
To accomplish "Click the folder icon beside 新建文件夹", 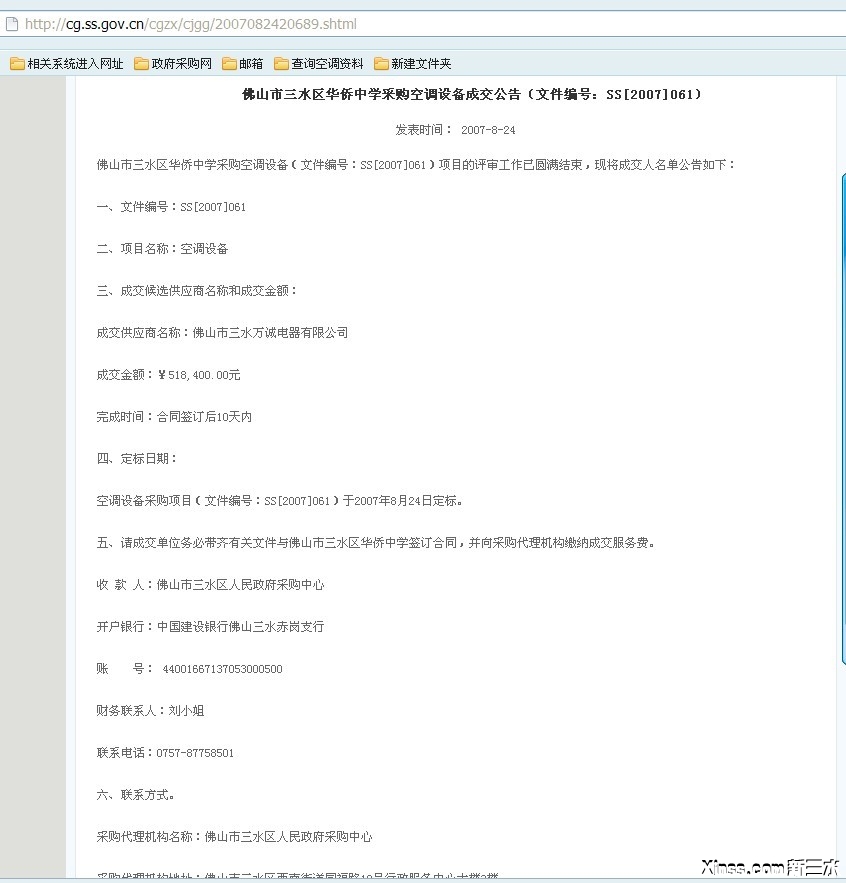I will (381, 64).
